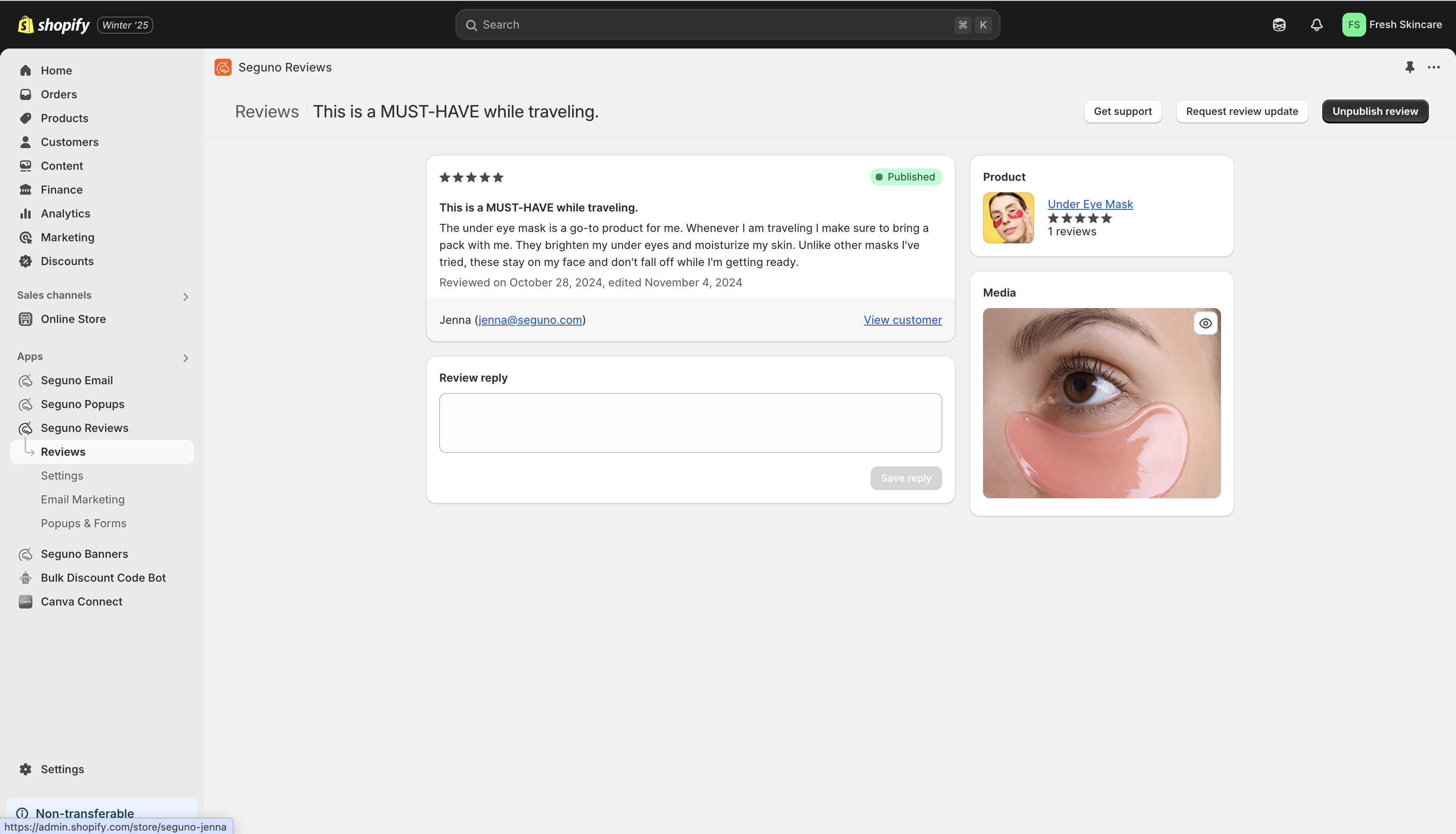Screen dimensions: 1456x834
Task: Toggle media visibility eye icon
Action: (x=1205, y=324)
